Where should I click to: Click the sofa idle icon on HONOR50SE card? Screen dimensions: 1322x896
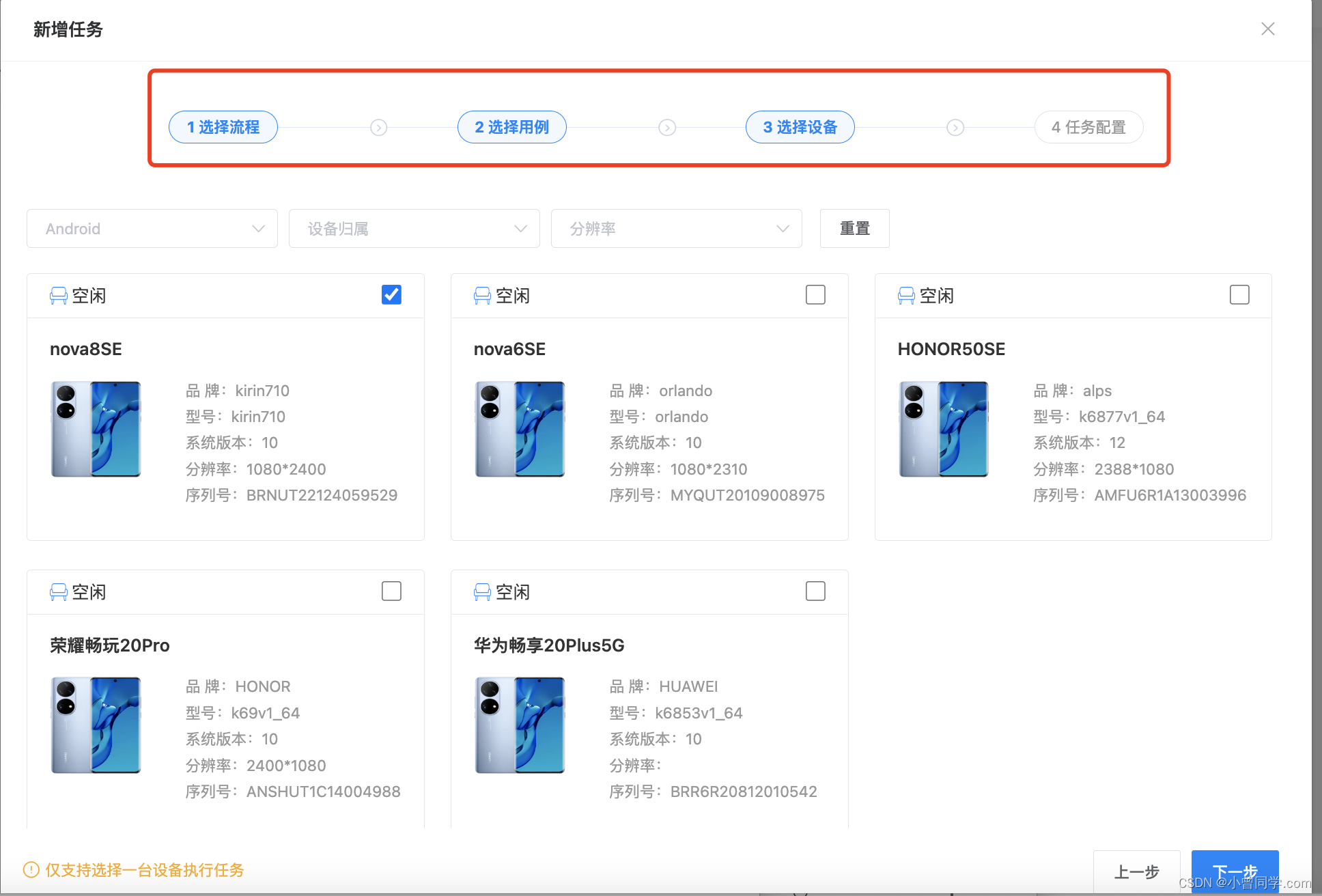click(906, 296)
